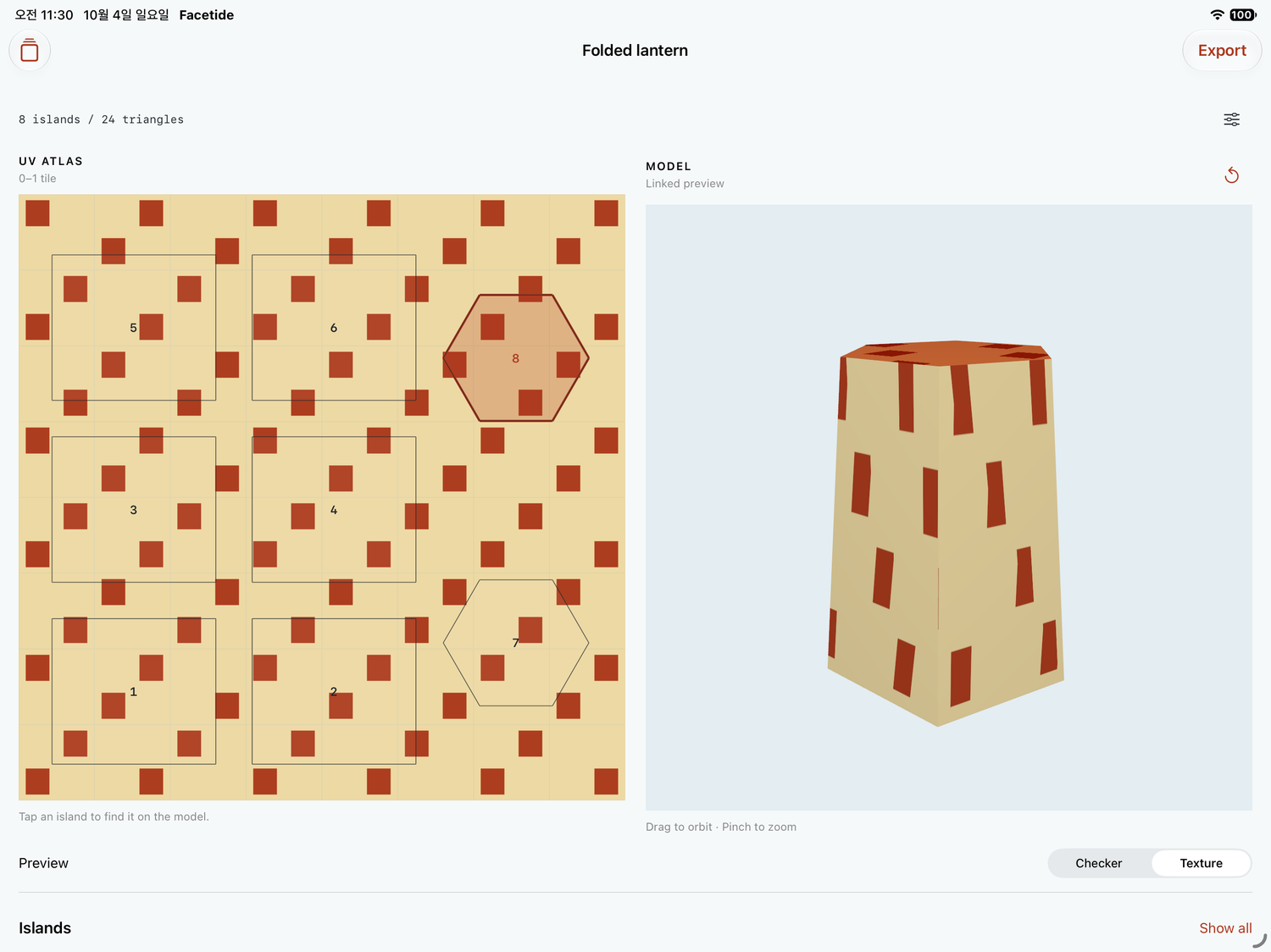Switch preview to Texture mode

1201,863
